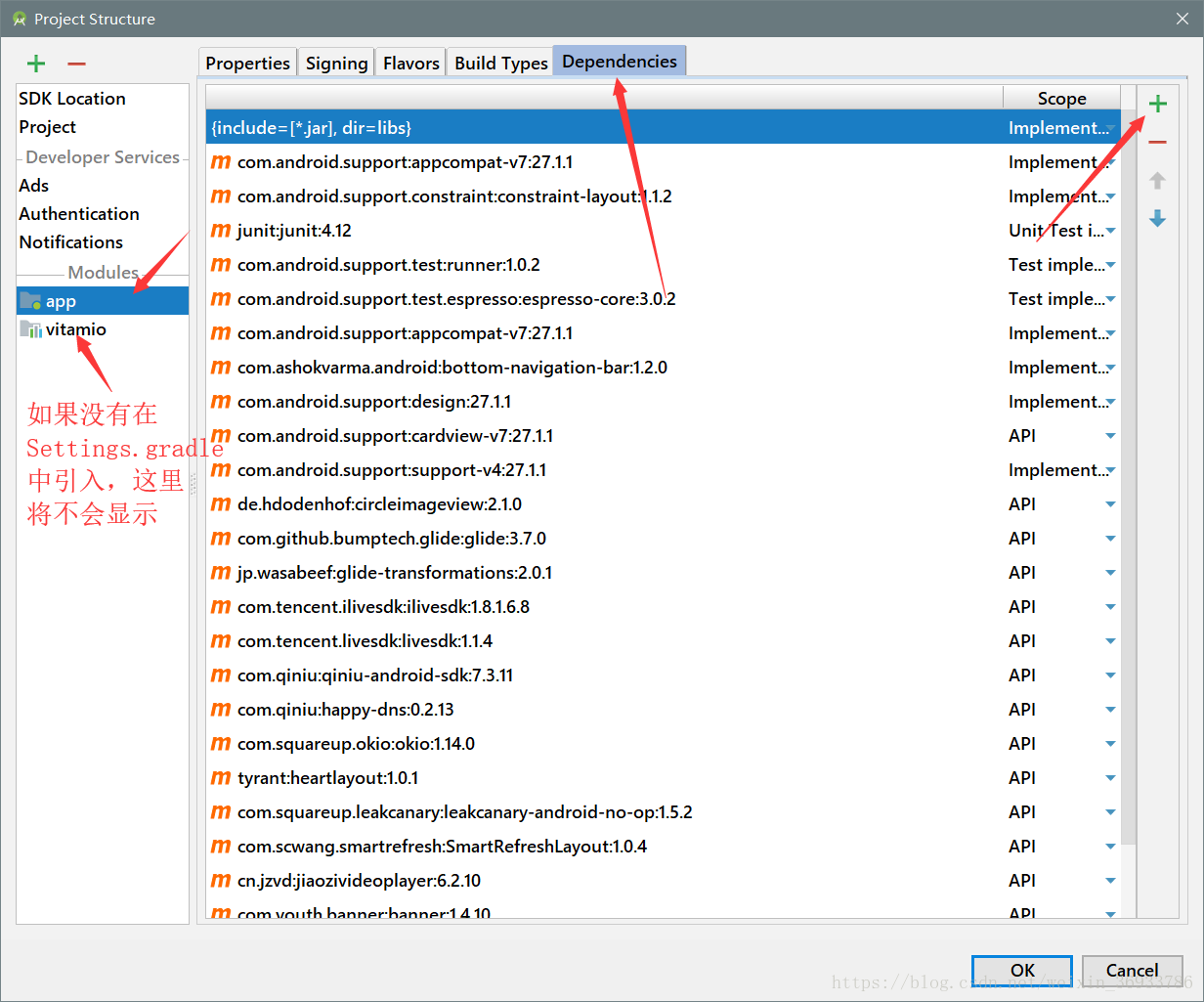
Task: Click the livesdk:1.1.4 Maven library icon
Action: click(x=221, y=641)
